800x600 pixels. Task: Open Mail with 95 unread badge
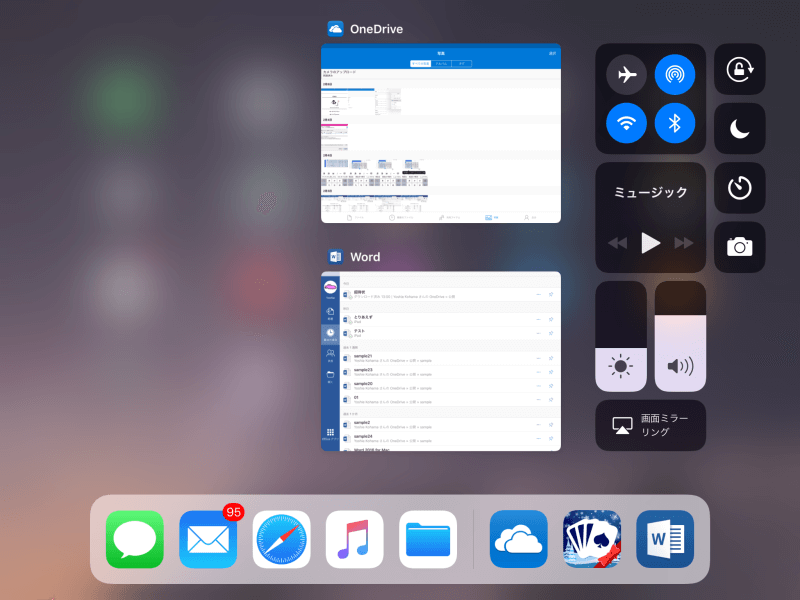[x=208, y=539]
